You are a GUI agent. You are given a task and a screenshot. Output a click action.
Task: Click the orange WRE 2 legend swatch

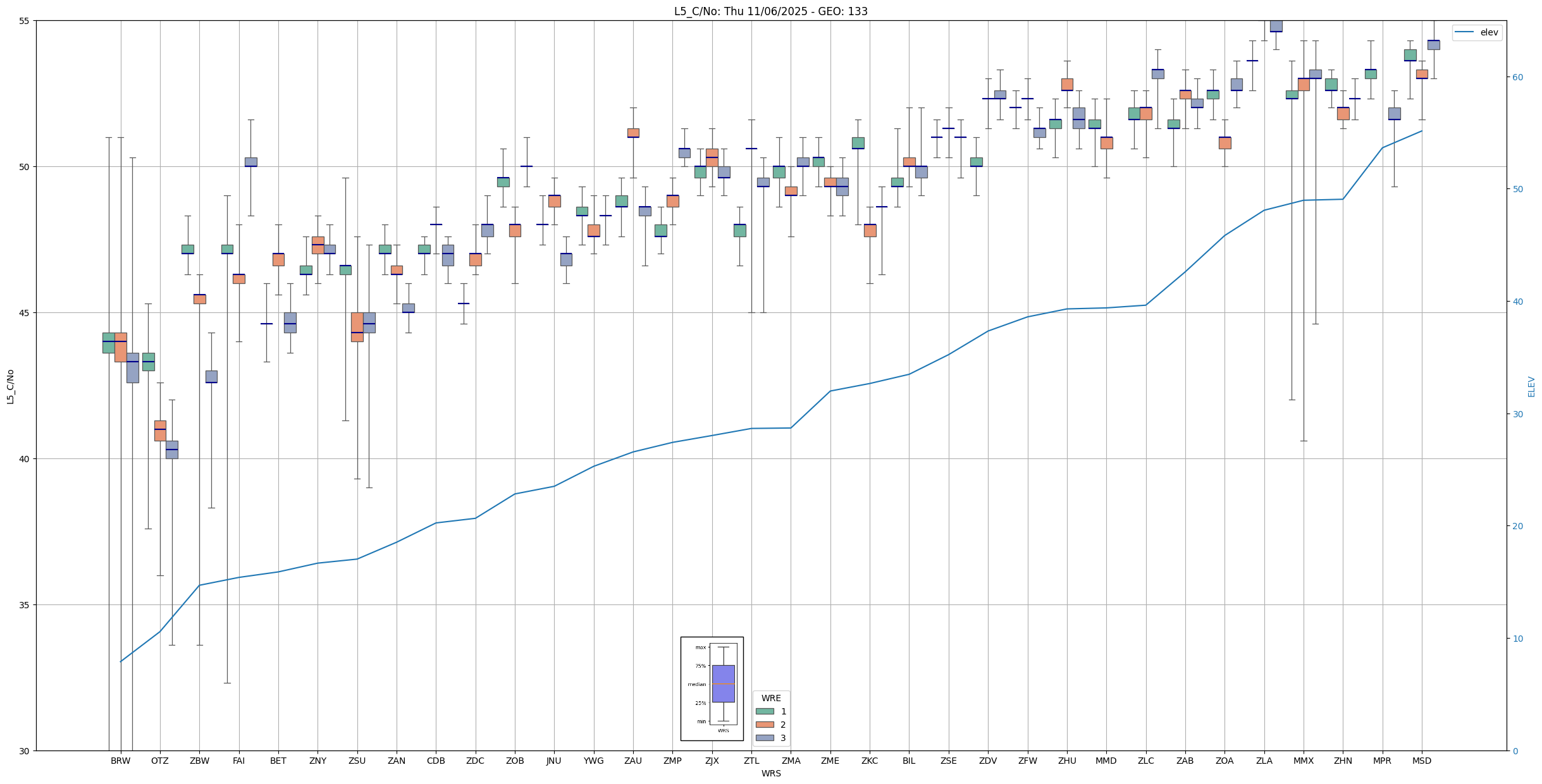pos(765,725)
